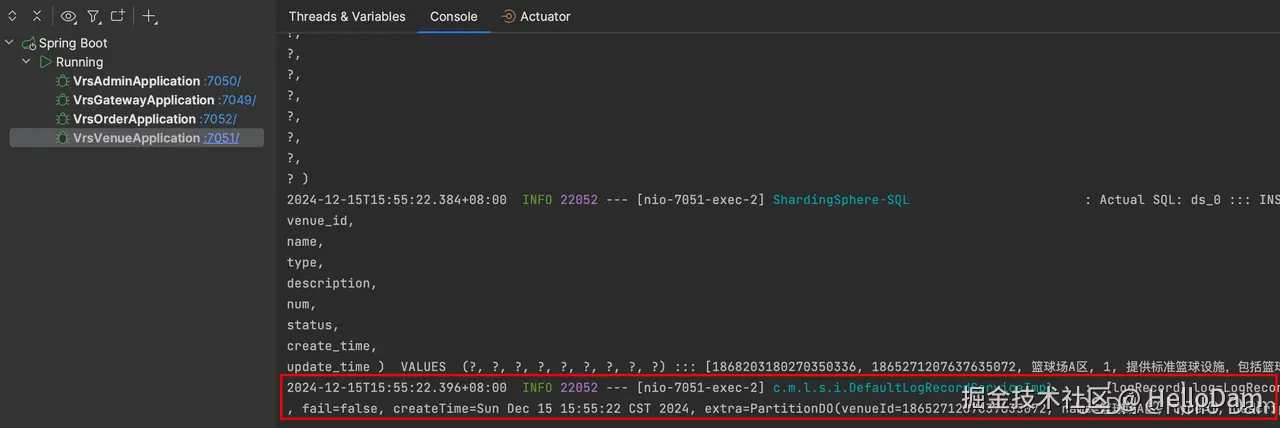The height and width of the screenshot is (428, 1280).
Task: Open the Filter services dropdown
Action: point(94,16)
